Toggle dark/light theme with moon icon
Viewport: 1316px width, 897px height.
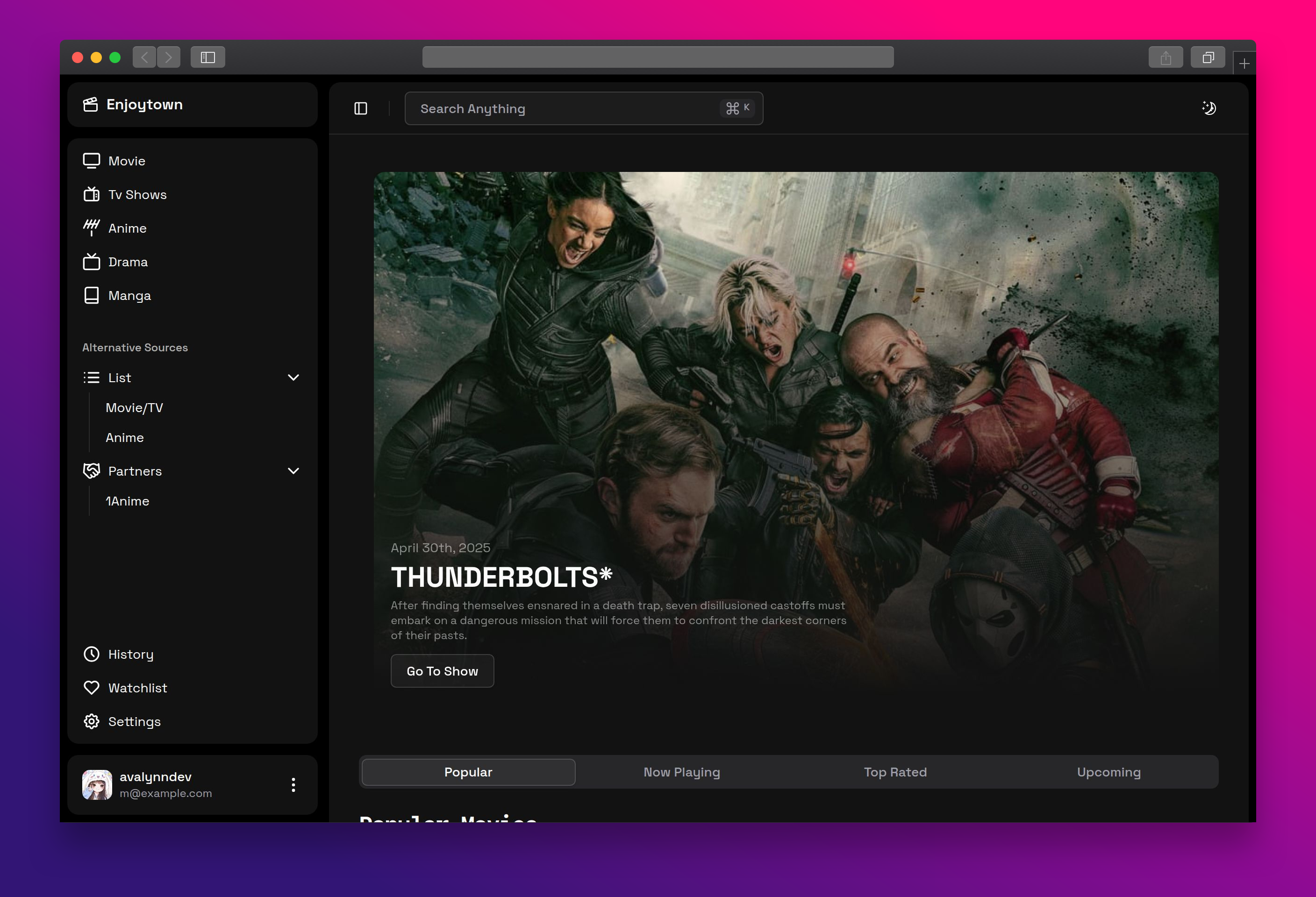[1209, 108]
